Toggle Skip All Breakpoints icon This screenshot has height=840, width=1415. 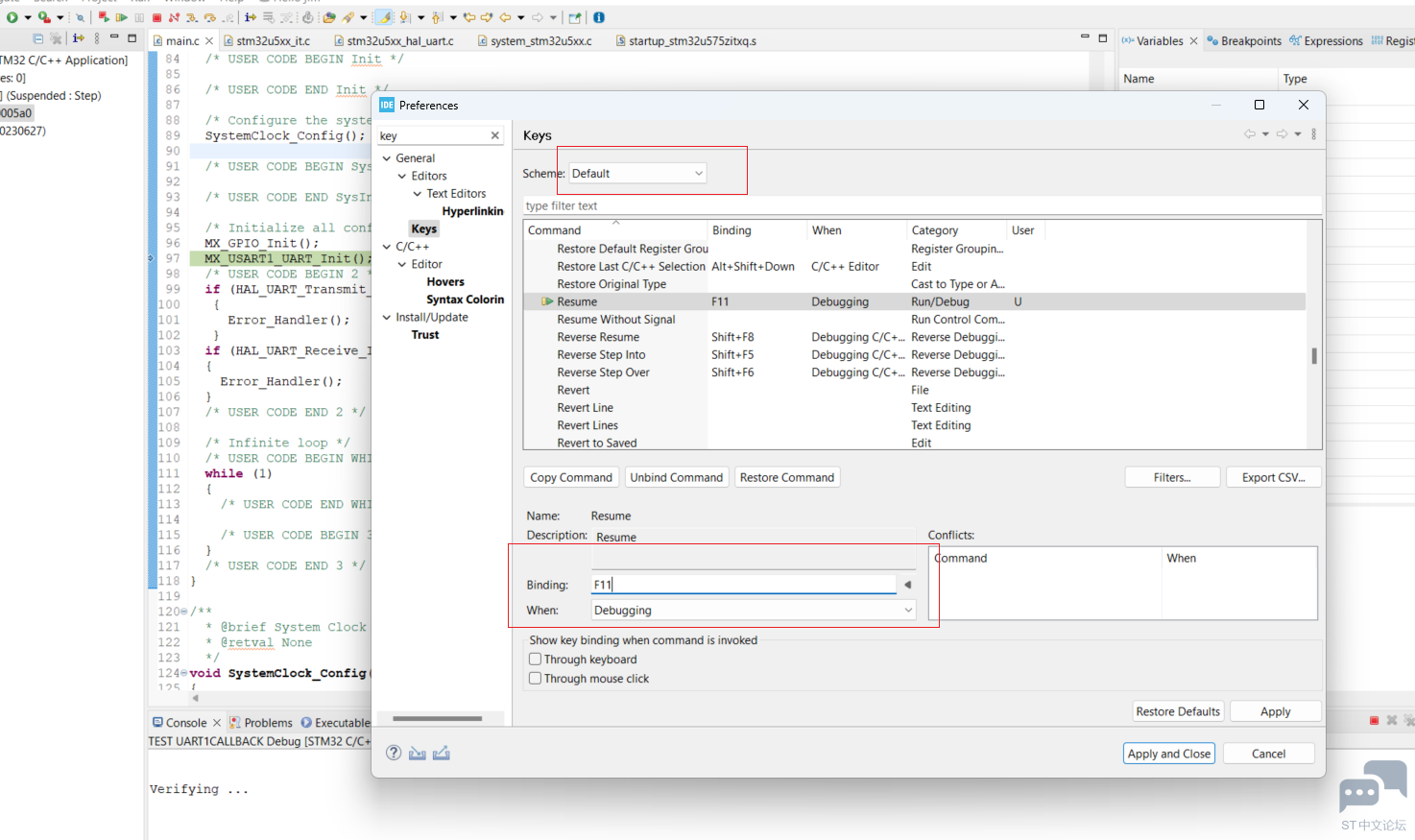80,17
